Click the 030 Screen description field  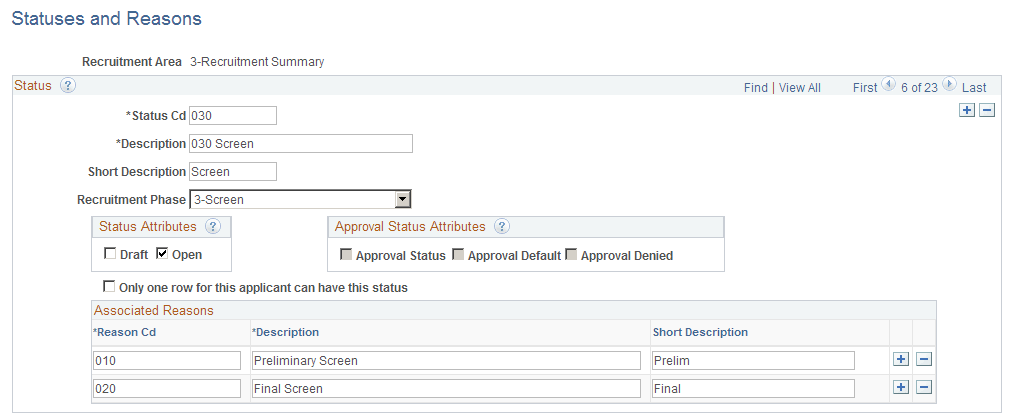[301, 143]
